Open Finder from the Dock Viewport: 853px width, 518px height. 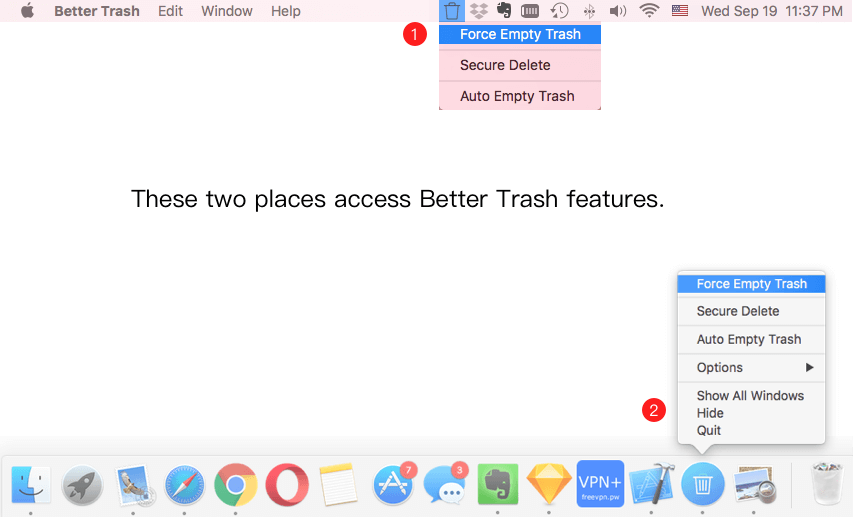[31, 484]
